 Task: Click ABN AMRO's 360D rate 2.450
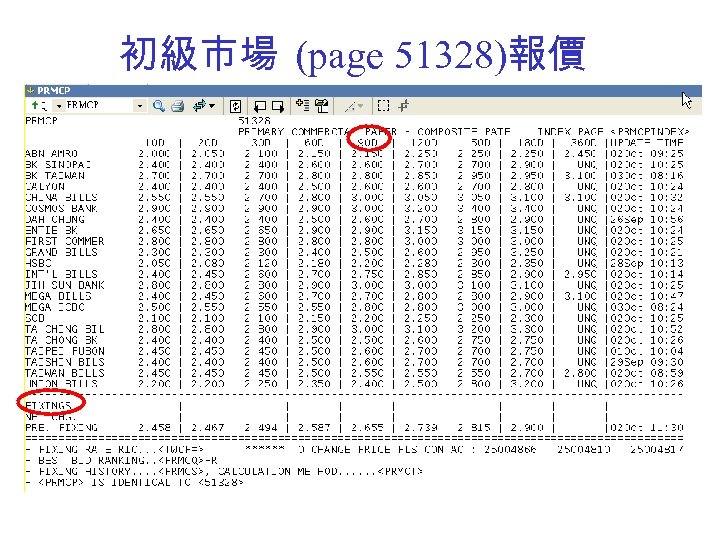tap(580, 153)
